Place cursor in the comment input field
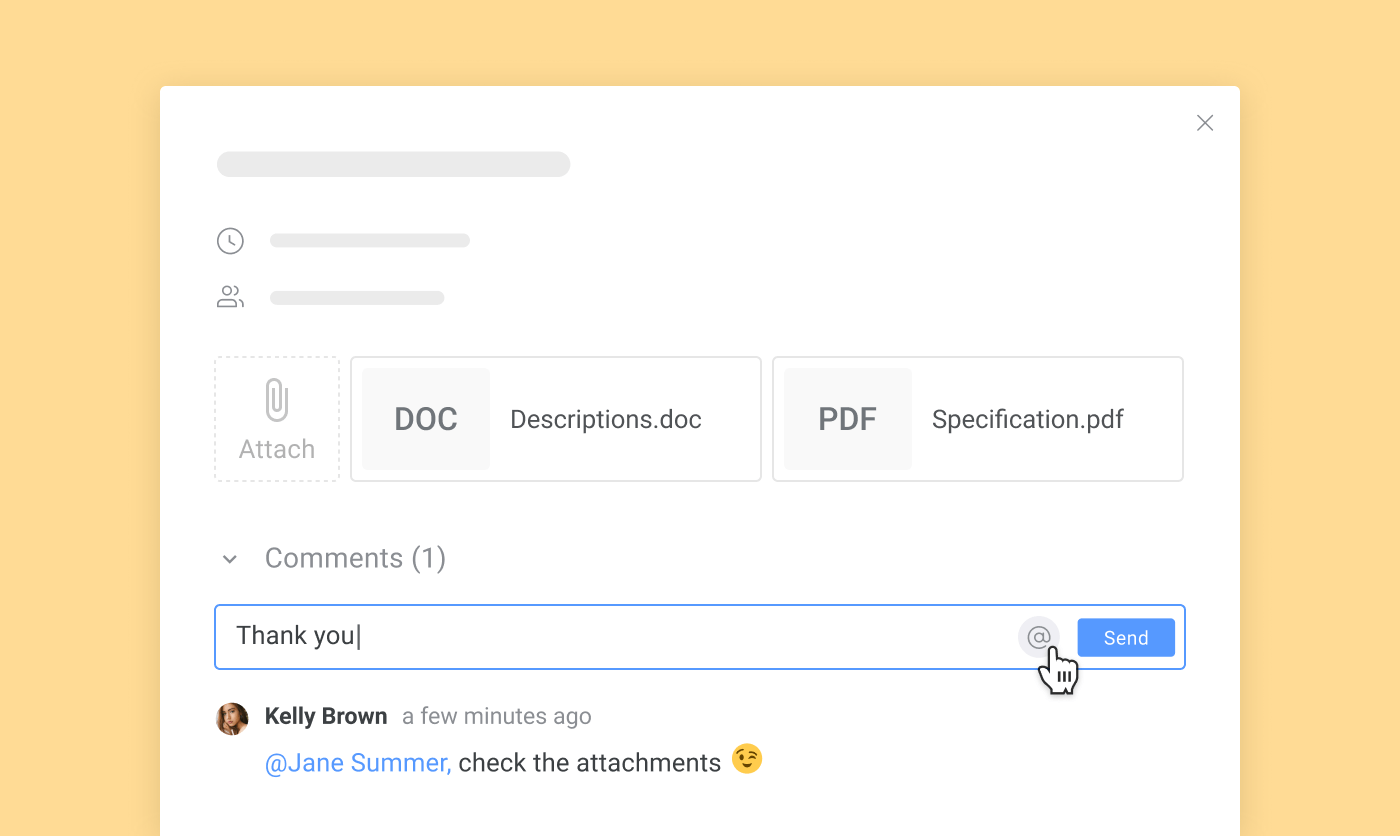This screenshot has width=1400, height=836. [x=600, y=637]
